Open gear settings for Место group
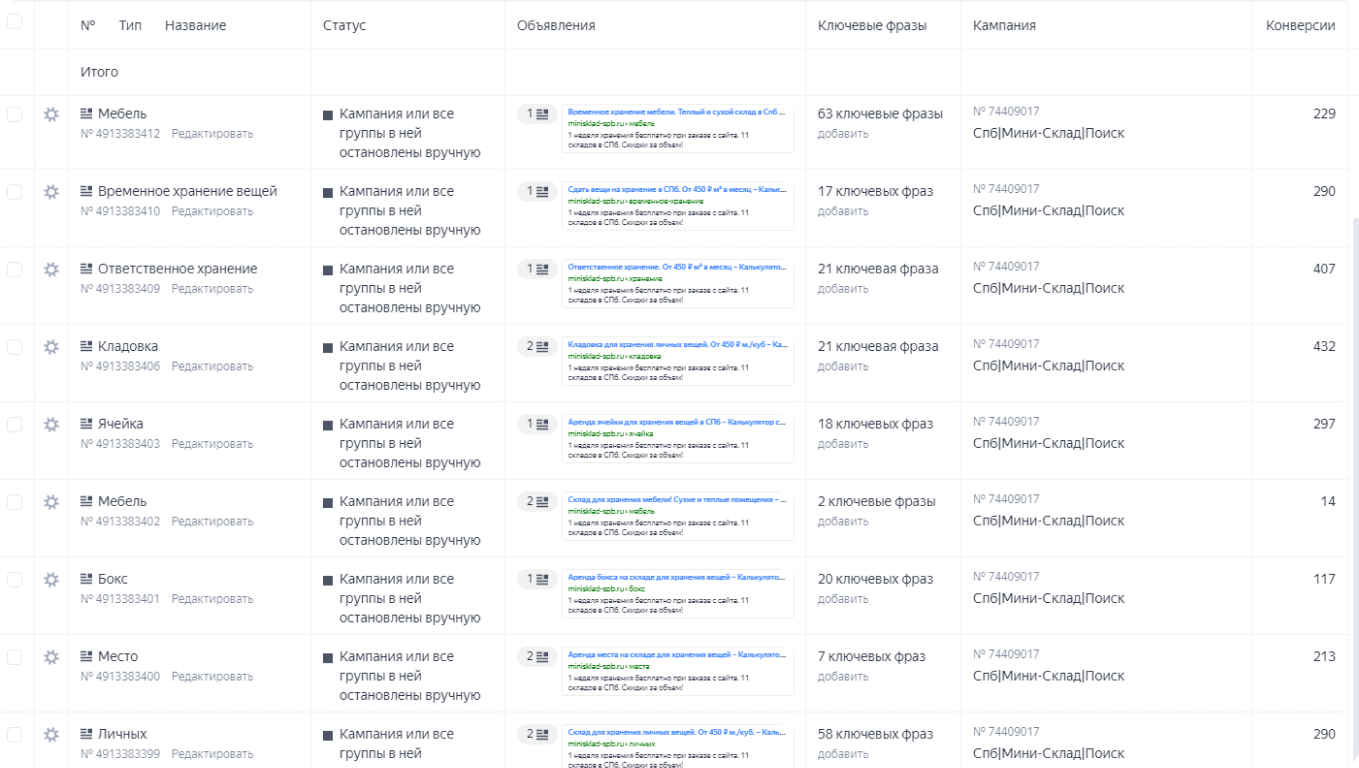The height and width of the screenshot is (768, 1359). pyautogui.click(x=51, y=657)
